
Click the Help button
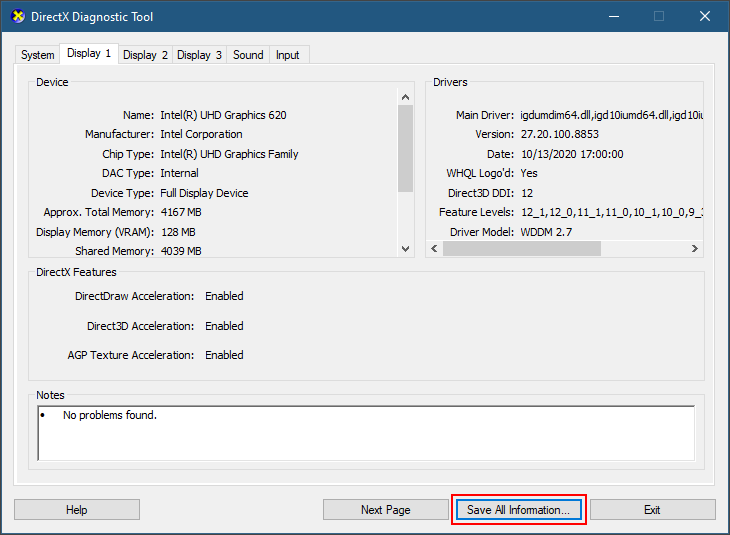(x=77, y=510)
